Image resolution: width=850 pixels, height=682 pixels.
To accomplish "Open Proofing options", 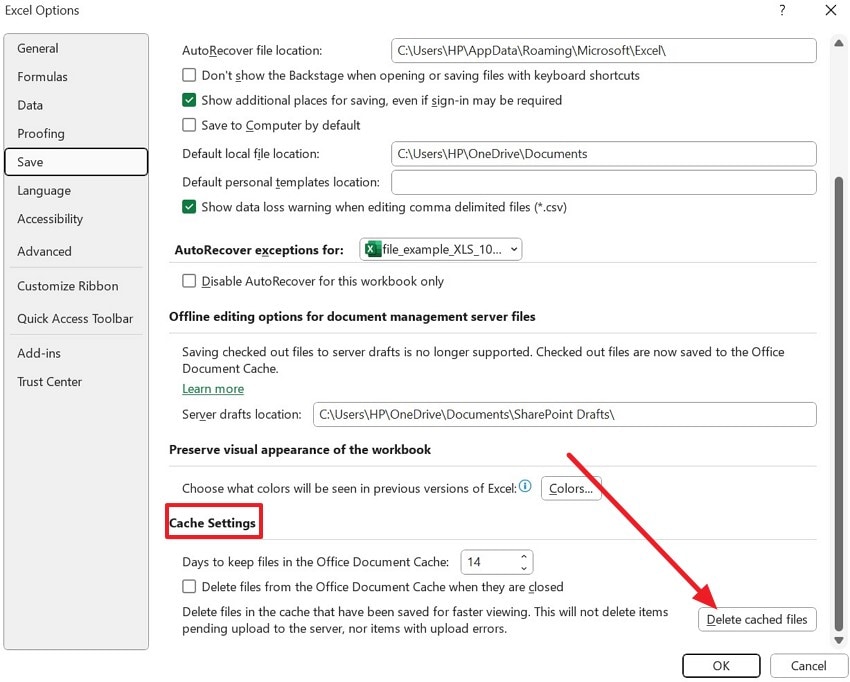I will tap(76, 133).
